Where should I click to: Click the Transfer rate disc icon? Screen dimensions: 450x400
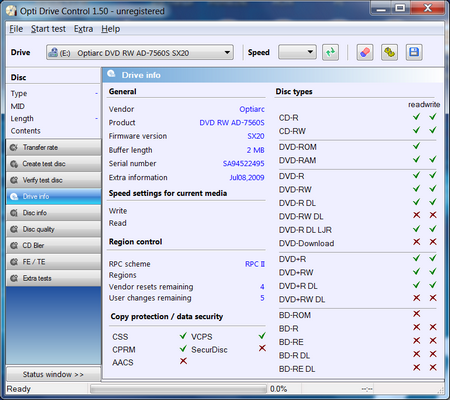pyautogui.click(x=14, y=147)
